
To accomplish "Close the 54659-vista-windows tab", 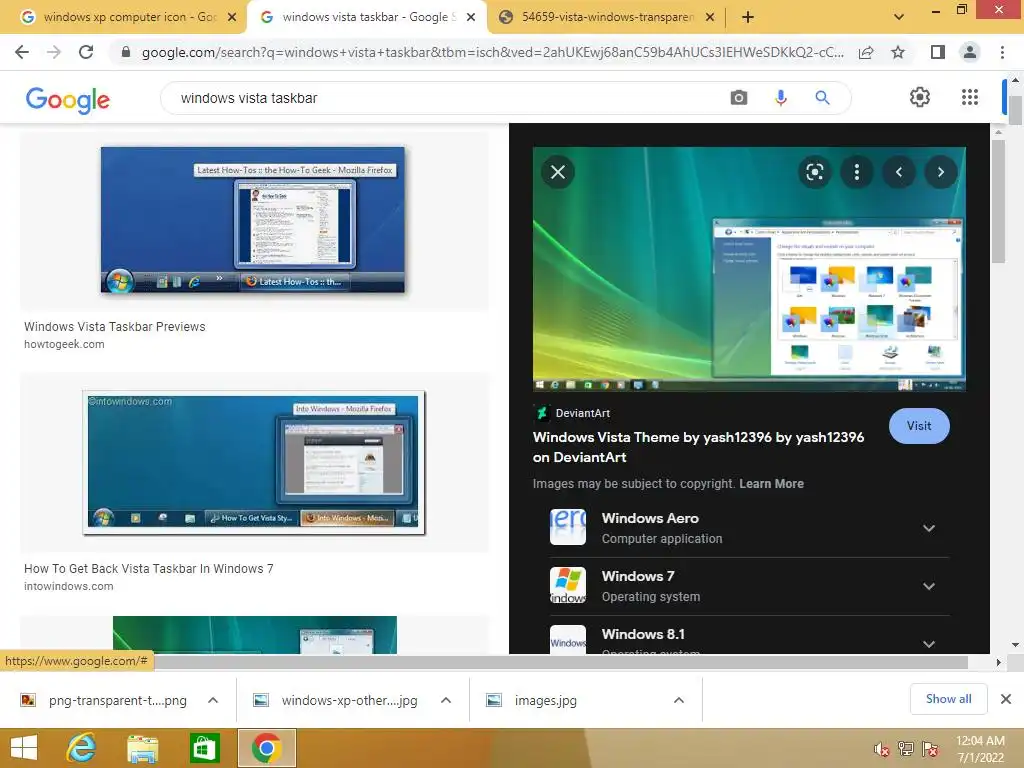I will pos(710,18).
